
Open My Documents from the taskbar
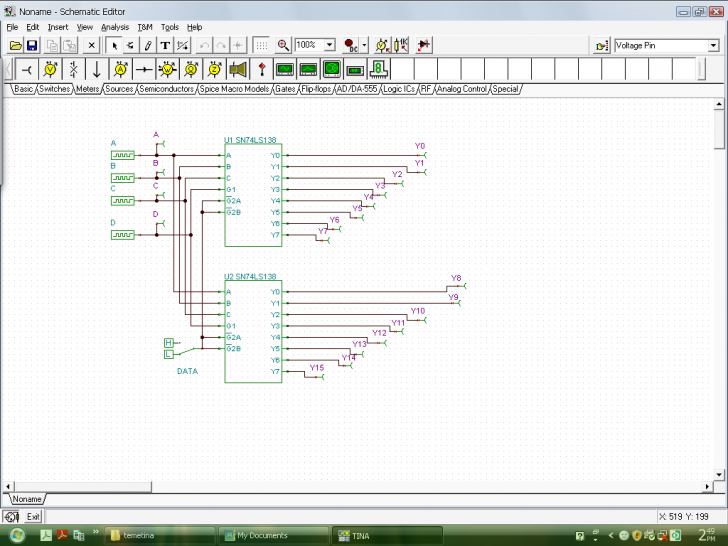[x=273, y=535]
